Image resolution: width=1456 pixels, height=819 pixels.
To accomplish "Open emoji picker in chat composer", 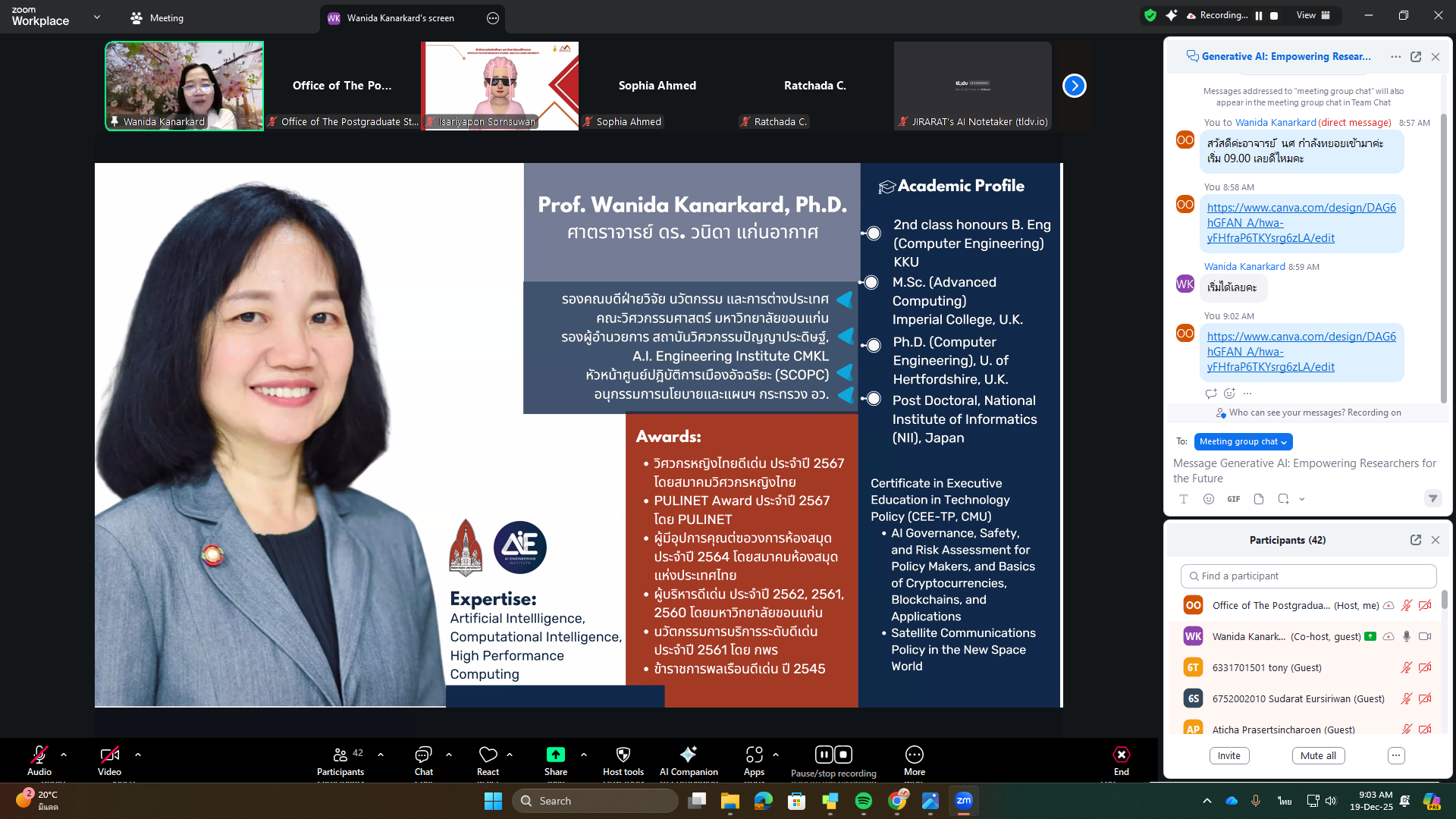I will coord(1209,499).
